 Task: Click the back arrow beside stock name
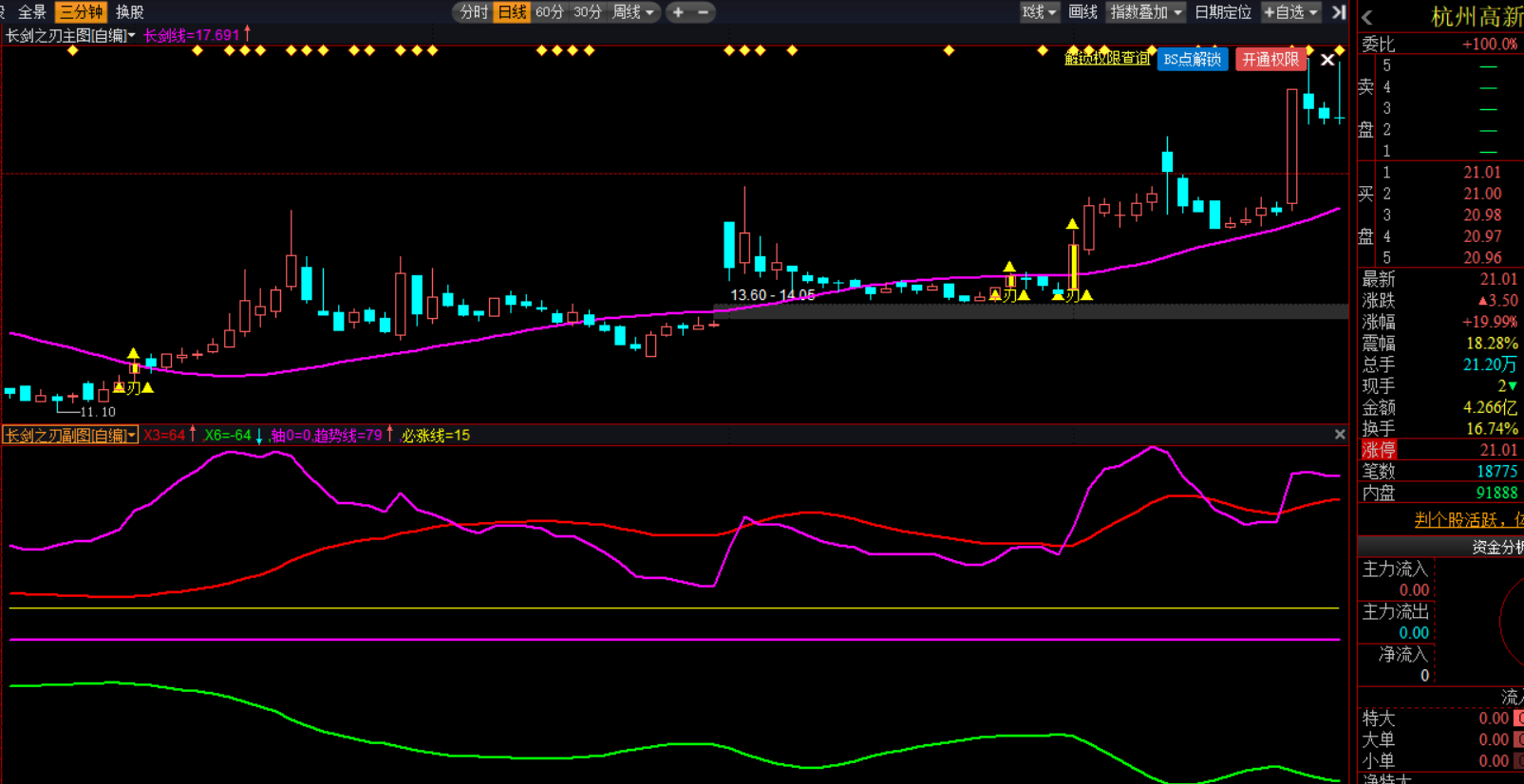1367,17
